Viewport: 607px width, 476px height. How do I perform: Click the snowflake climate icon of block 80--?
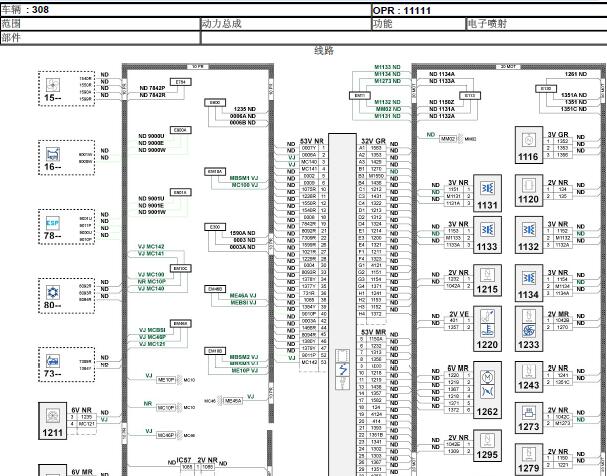point(53,292)
